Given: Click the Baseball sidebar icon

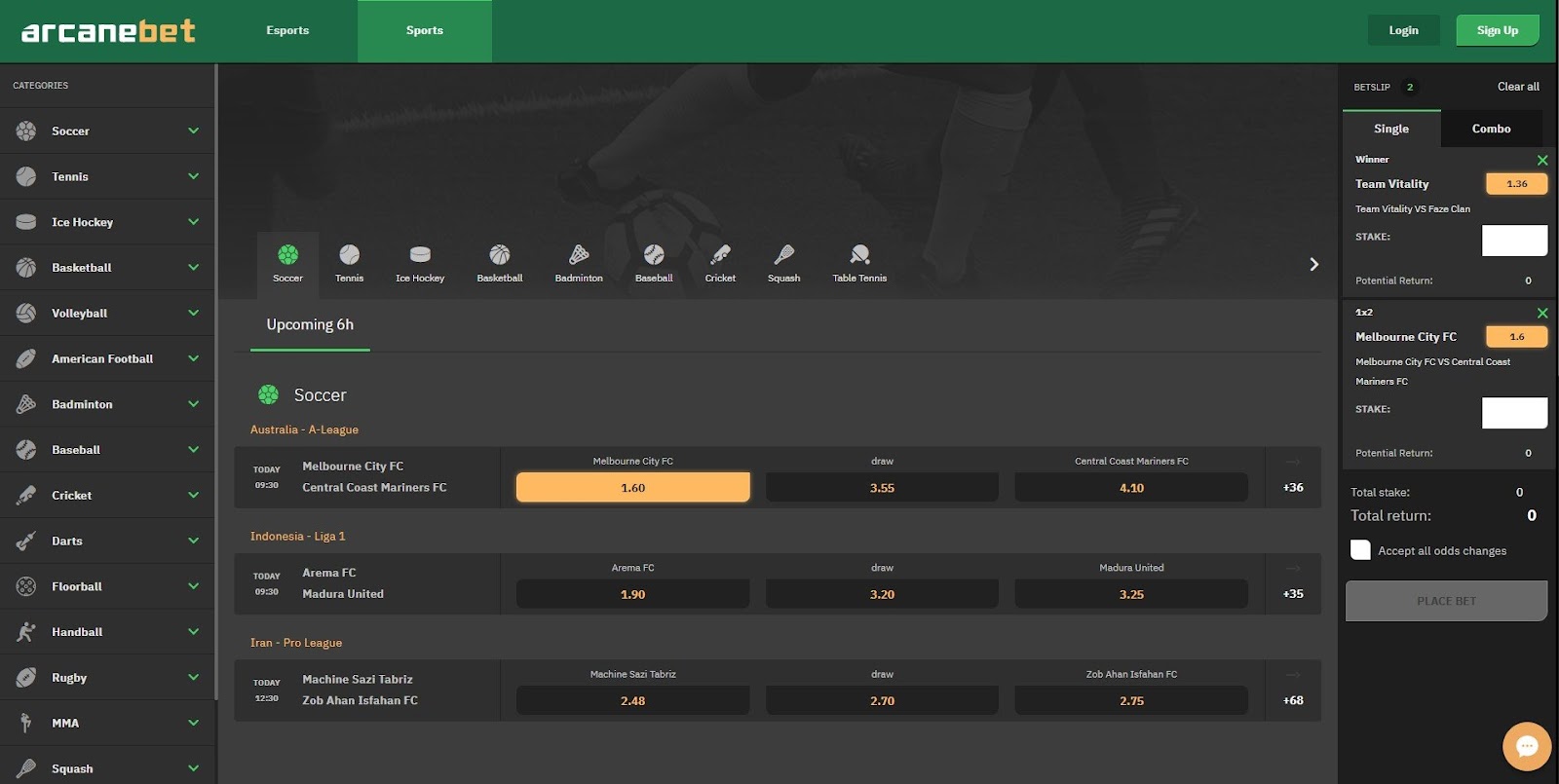Looking at the screenshot, I should coord(26,450).
